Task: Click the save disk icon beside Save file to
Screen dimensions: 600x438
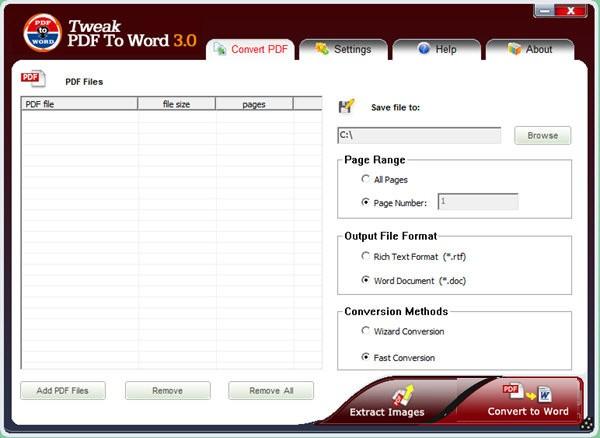Action: [347, 106]
